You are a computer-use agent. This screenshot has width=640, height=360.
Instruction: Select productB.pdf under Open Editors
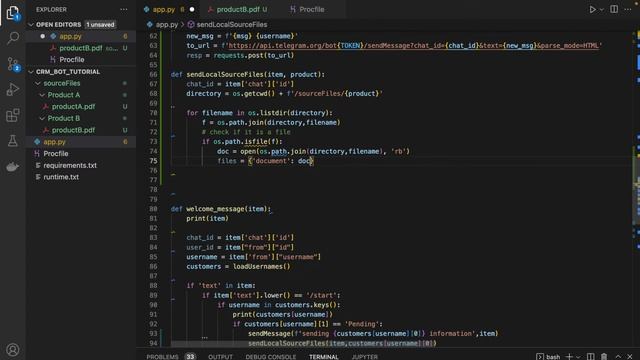[81, 48]
